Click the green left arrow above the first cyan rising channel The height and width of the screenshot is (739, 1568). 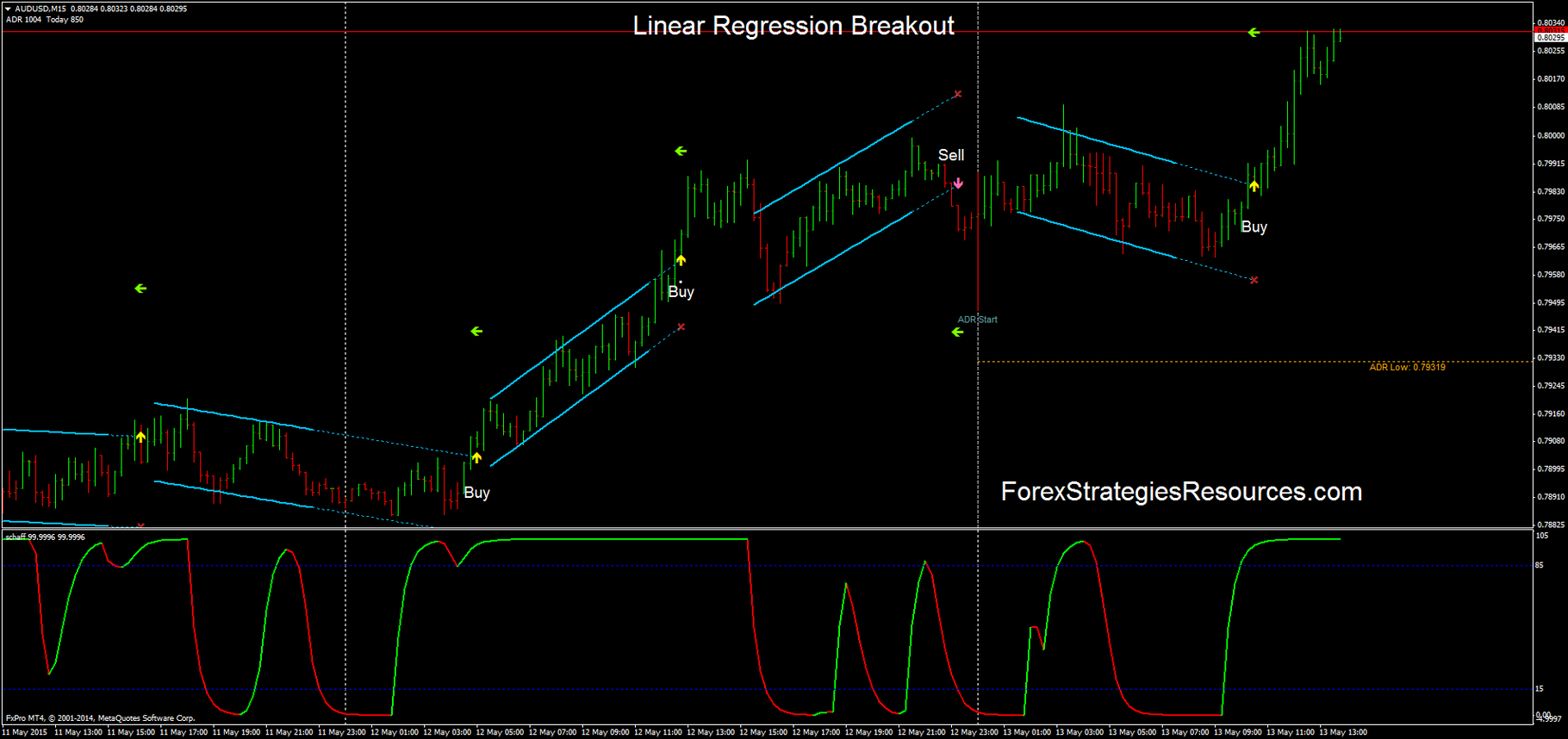(476, 332)
